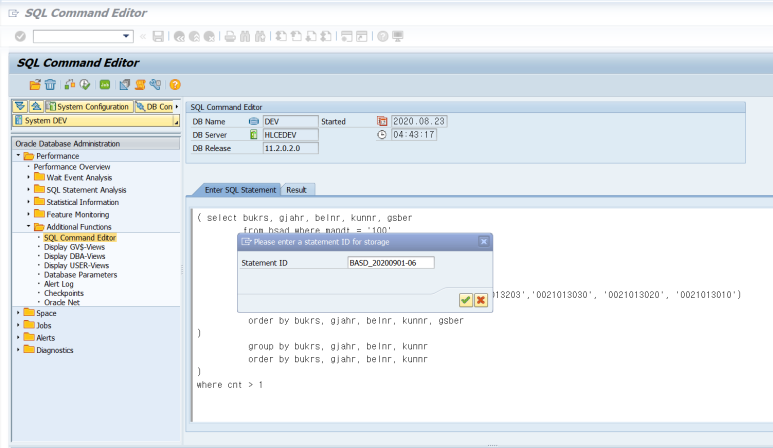
Task: Close the statement ID dialog window
Action: click(x=484, y=241)
